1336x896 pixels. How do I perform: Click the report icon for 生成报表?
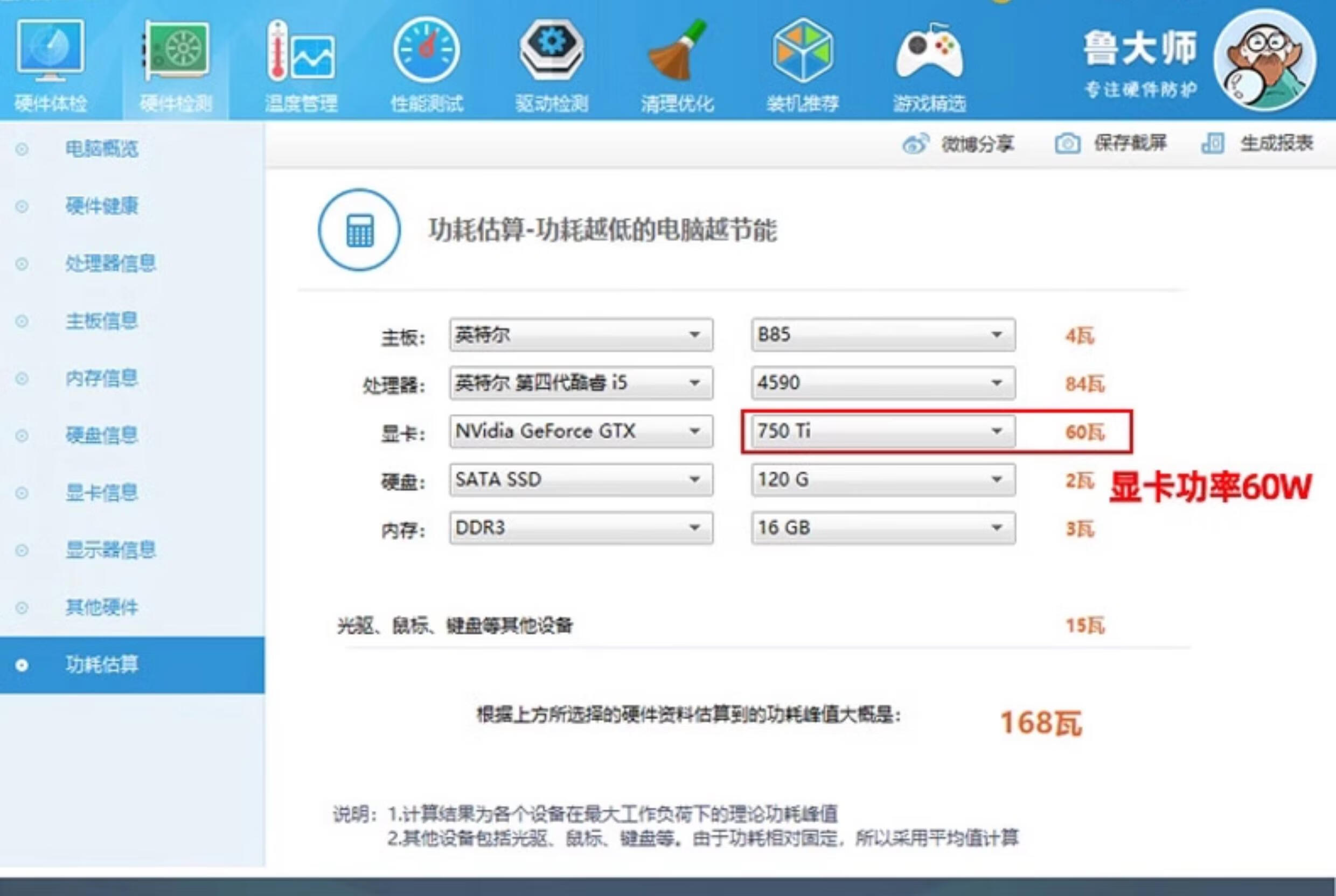tap(1213, 143)
